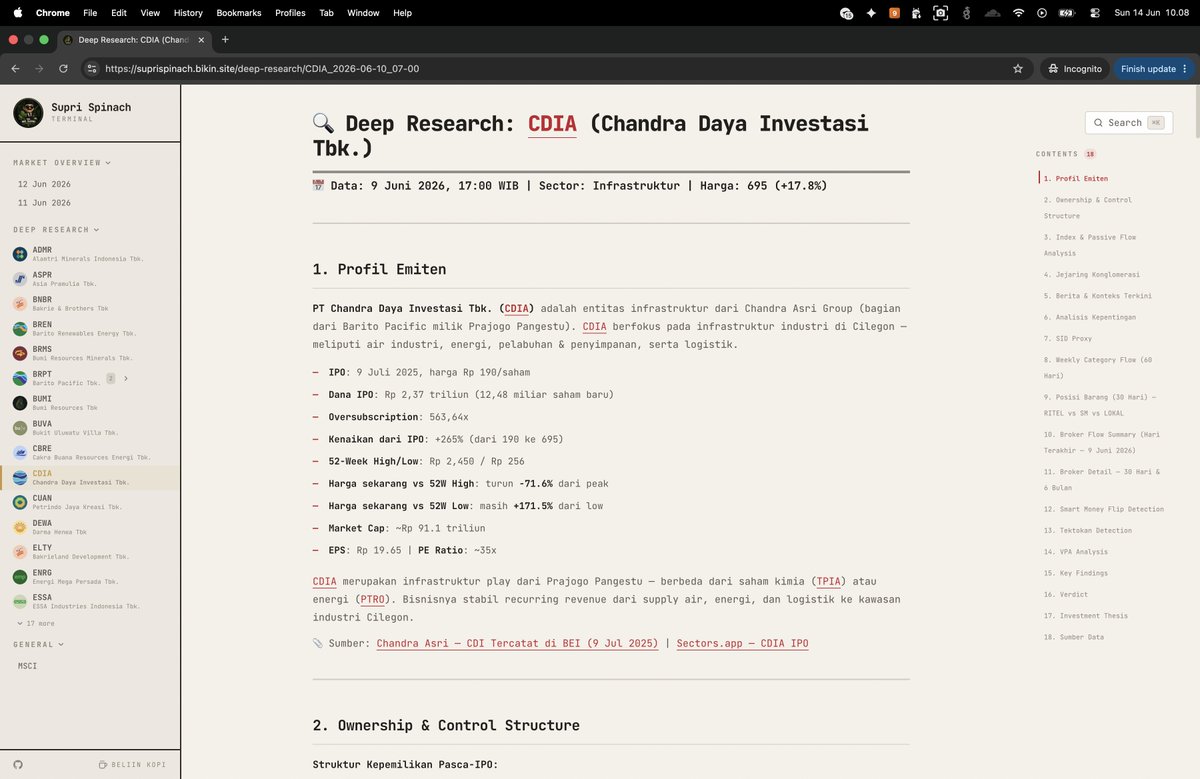Go back to previous page
The image size is (1200, 779).
click(x=15, y=69)
